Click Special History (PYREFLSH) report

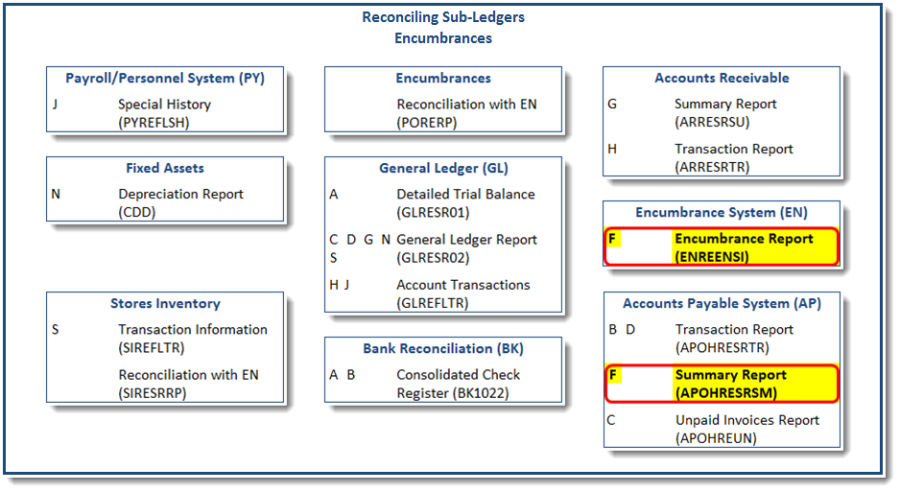pos(164,113)
